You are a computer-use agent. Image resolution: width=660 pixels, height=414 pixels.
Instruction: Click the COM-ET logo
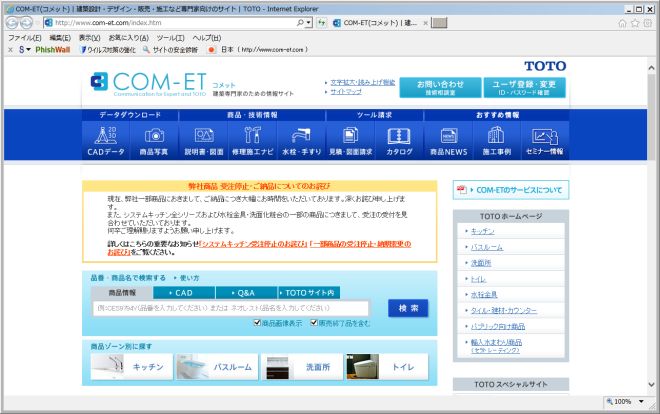click(x=149, y=83)
